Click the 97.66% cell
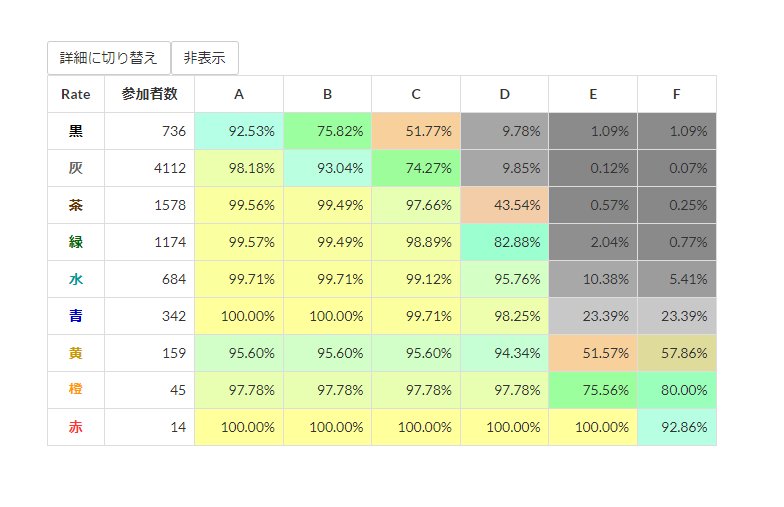The width and height of the screenshot is (784, 507). point(416,205)
